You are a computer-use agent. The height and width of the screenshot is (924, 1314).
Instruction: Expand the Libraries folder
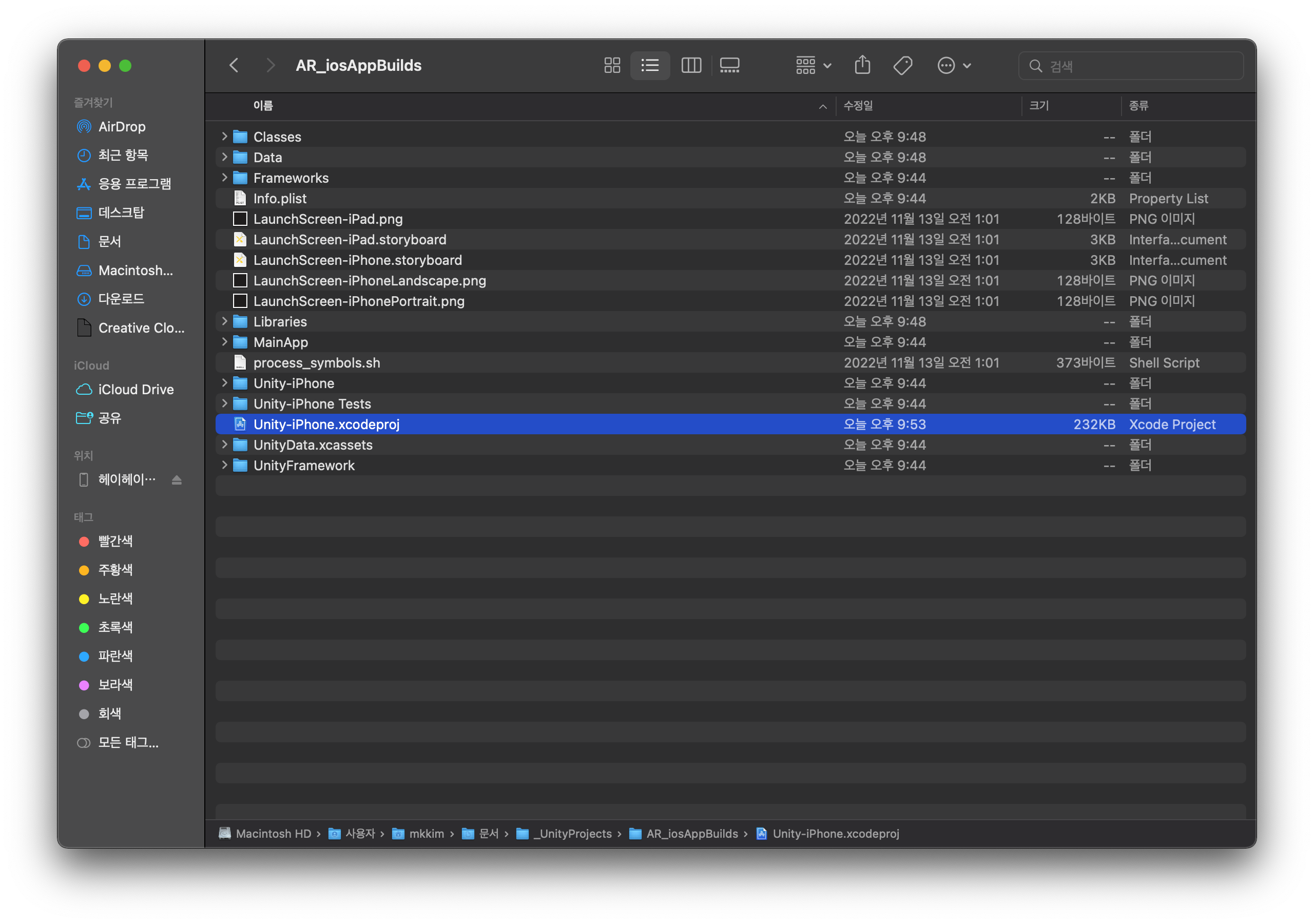224,321
